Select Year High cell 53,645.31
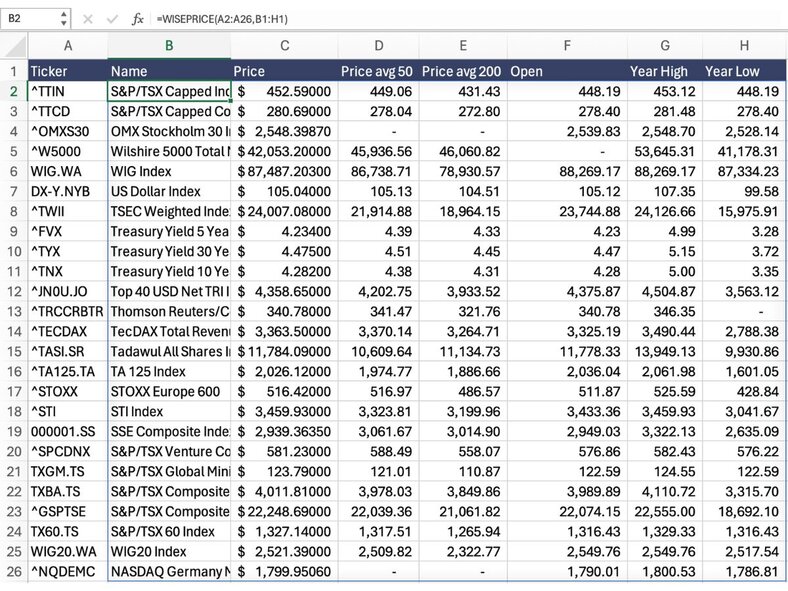The image size is (788, 591). pos(664,152)
